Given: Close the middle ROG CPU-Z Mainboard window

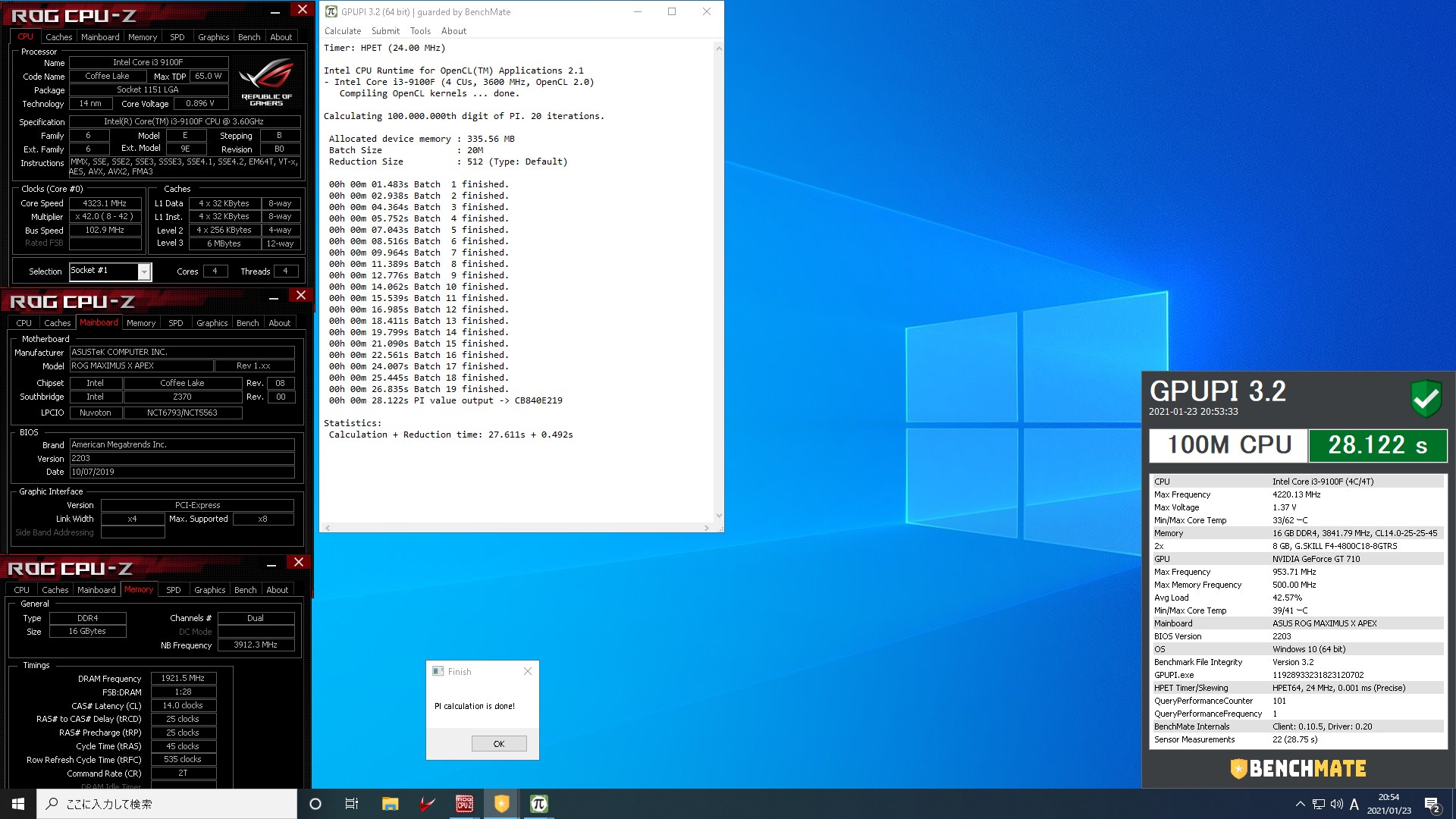Looking at the screenshot, I should point(300,296).
